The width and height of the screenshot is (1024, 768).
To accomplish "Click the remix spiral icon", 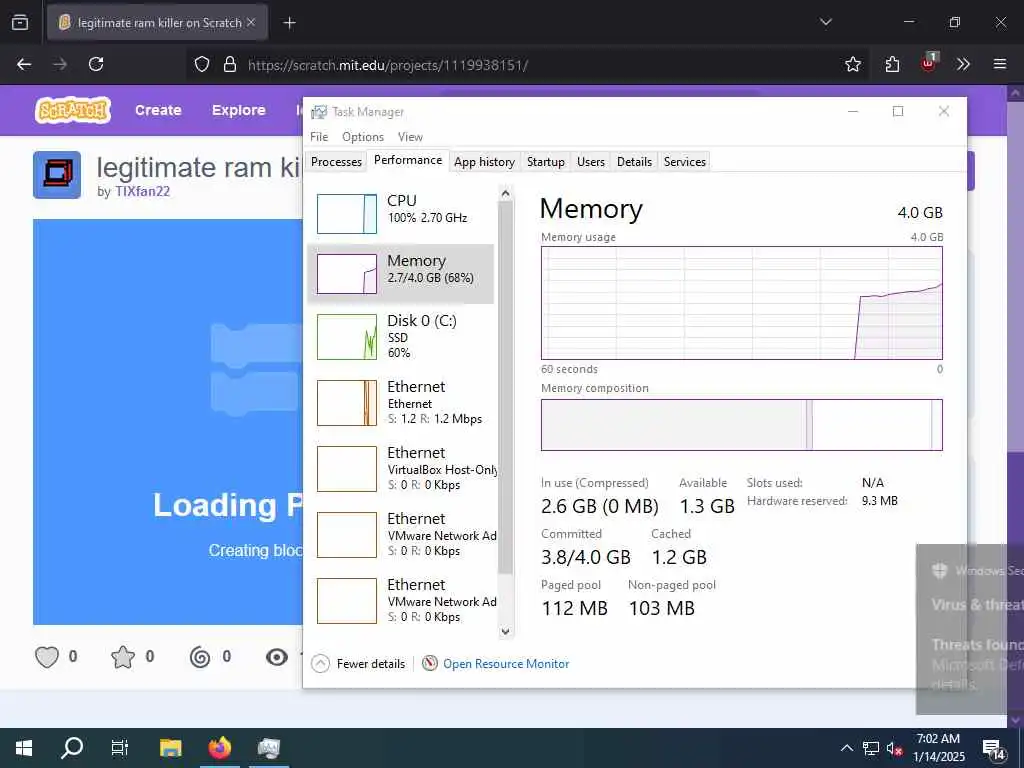I will (200, 656).
